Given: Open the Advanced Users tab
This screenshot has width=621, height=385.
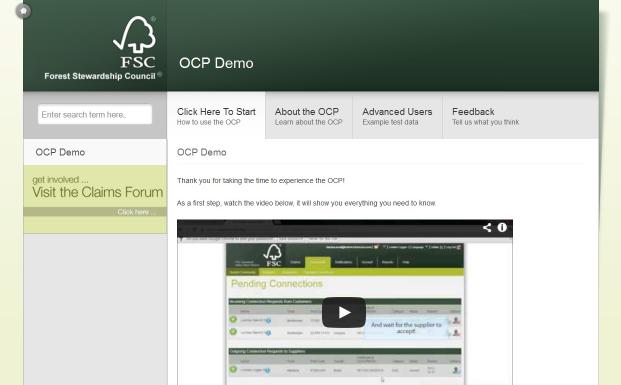Looking at the screenshot, I should point(397,116).
